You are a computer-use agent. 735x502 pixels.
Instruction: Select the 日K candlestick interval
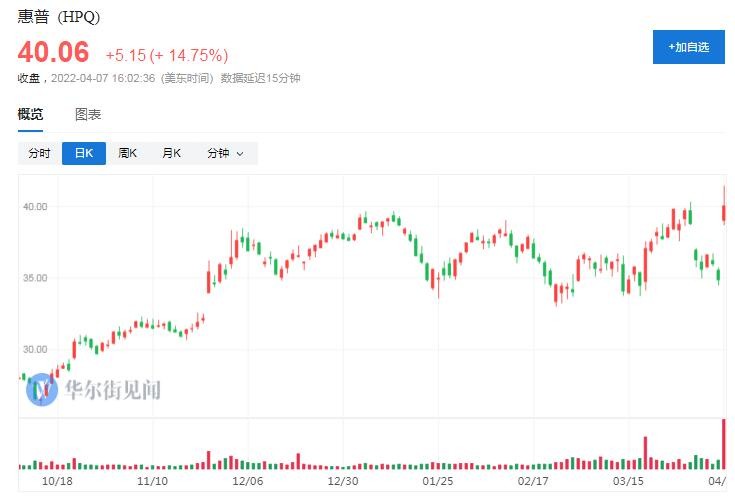83,153
